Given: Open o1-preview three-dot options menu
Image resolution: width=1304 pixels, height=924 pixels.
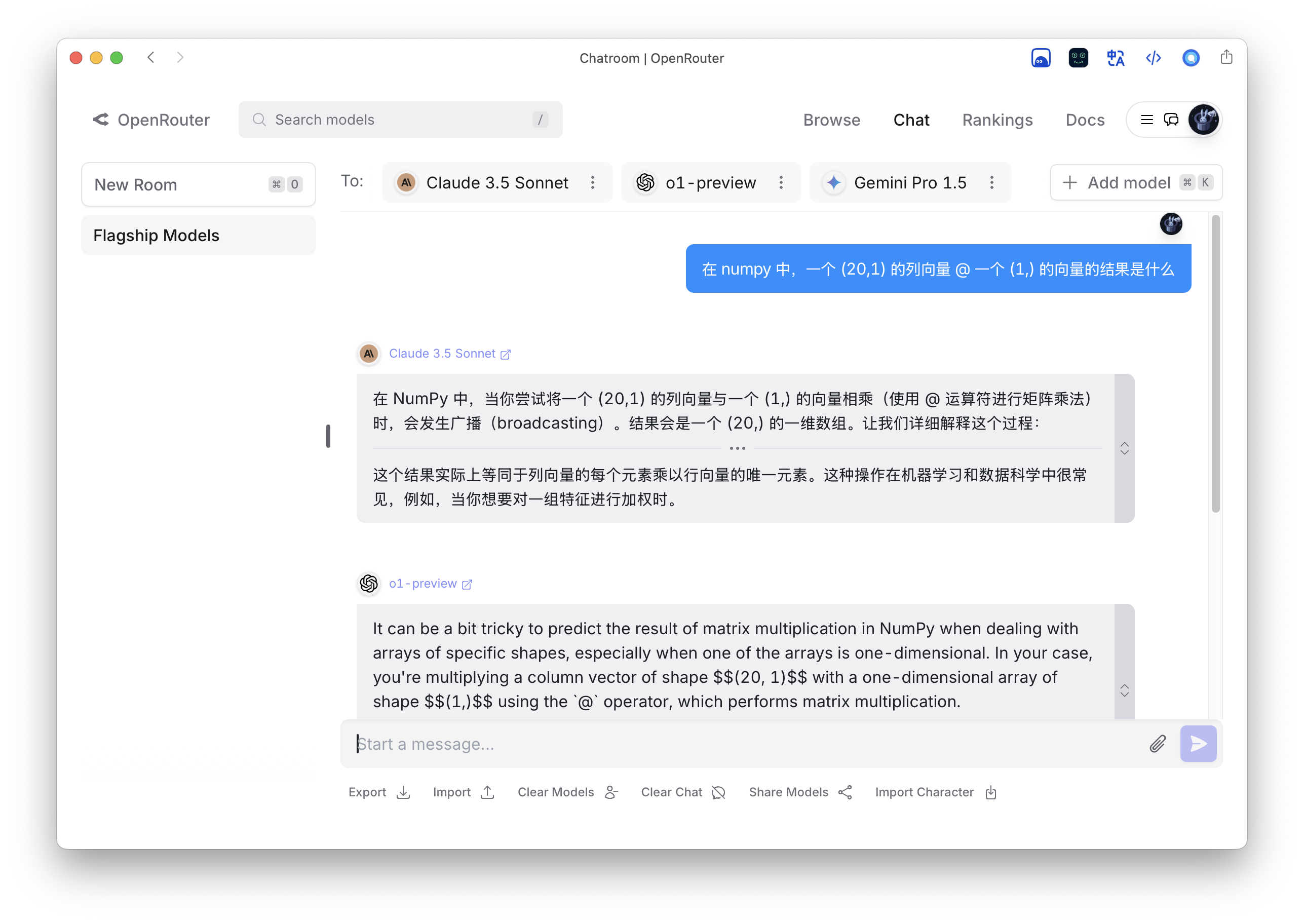Looking at the screenshot, I should point(781,183).
